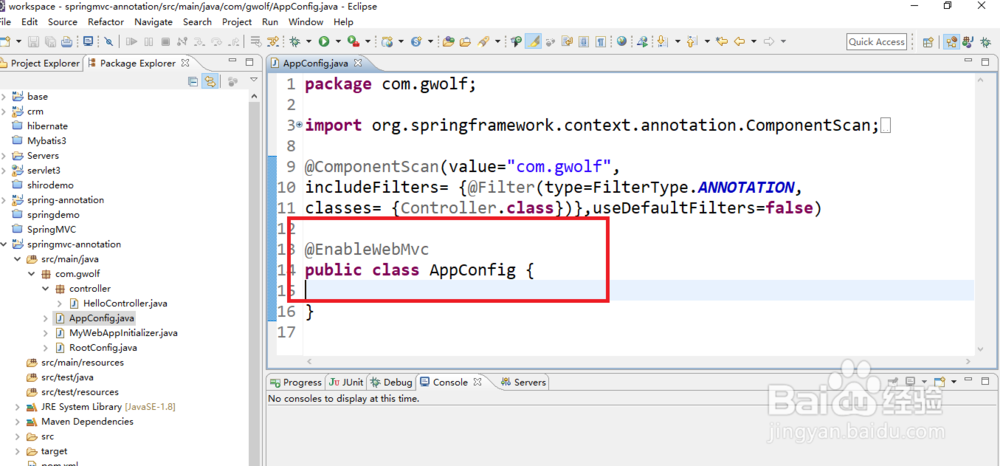Select the spring-annotation project
The image size is (1000, 466).
pos(65,200)
